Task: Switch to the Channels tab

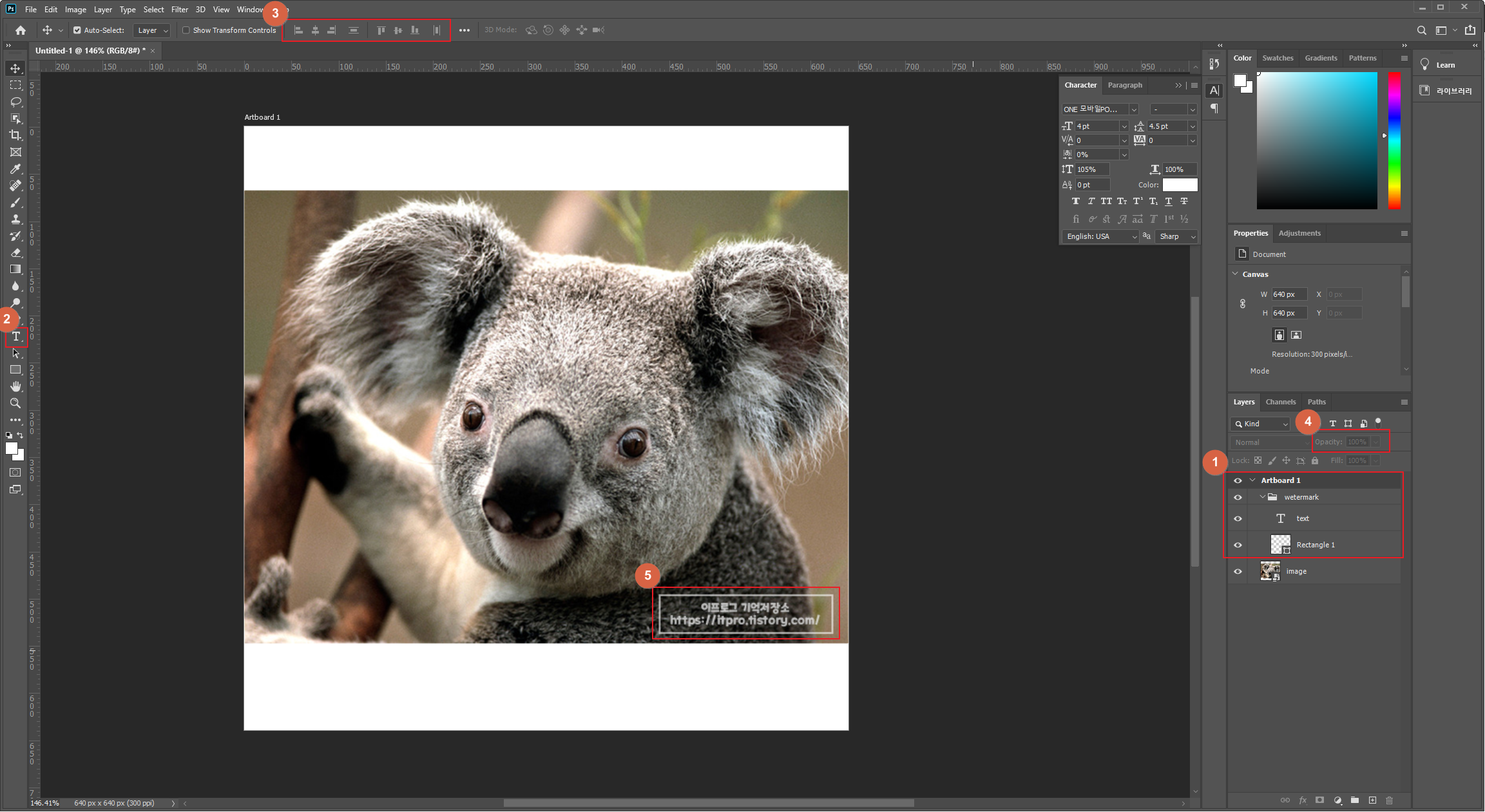Action: coord(1280,402)
